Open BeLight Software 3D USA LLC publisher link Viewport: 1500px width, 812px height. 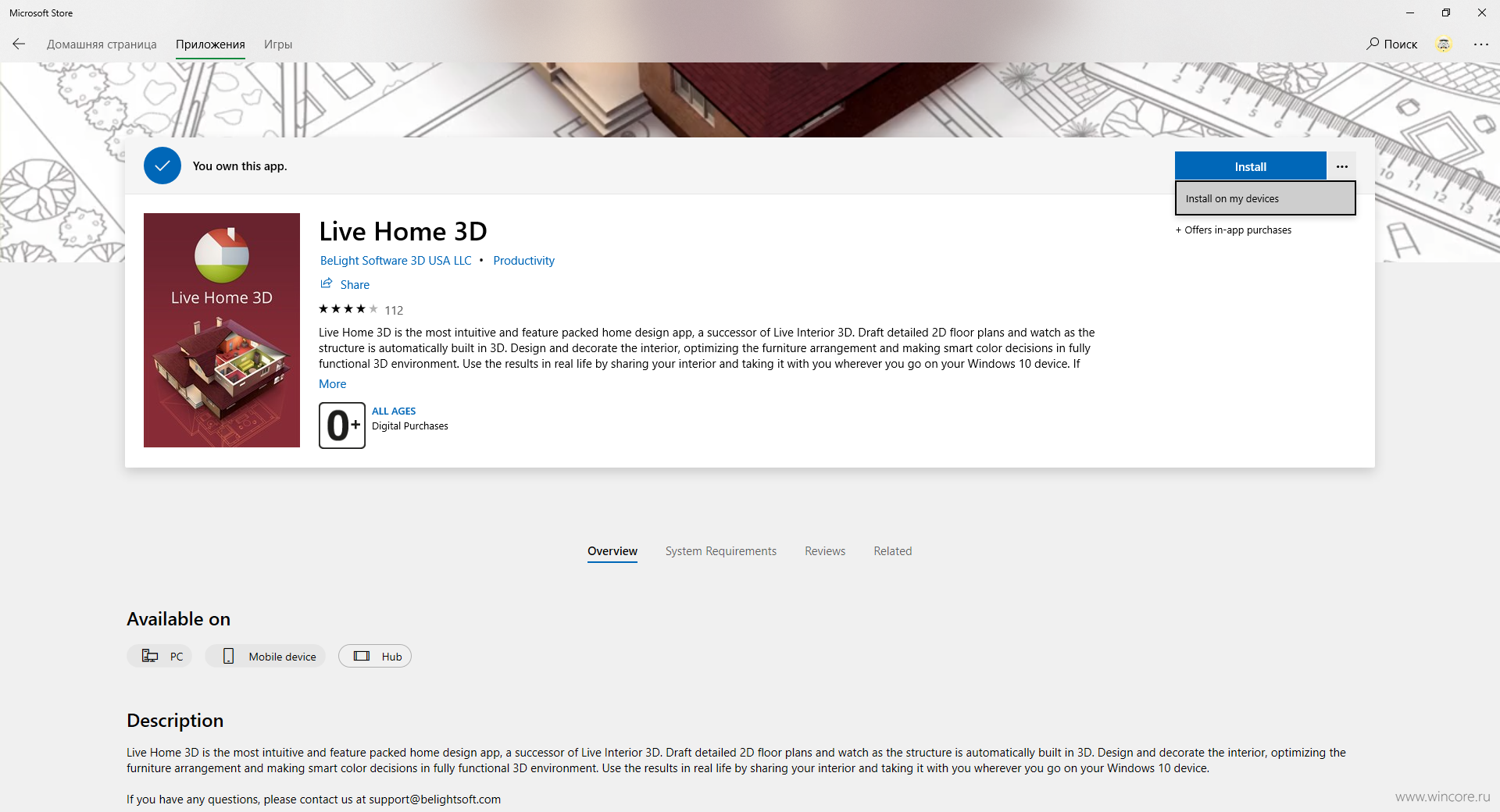[396, 261]
